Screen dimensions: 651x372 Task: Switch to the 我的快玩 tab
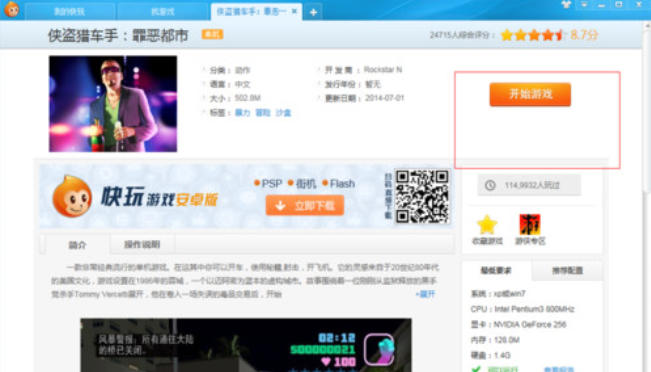pos(70,12)
